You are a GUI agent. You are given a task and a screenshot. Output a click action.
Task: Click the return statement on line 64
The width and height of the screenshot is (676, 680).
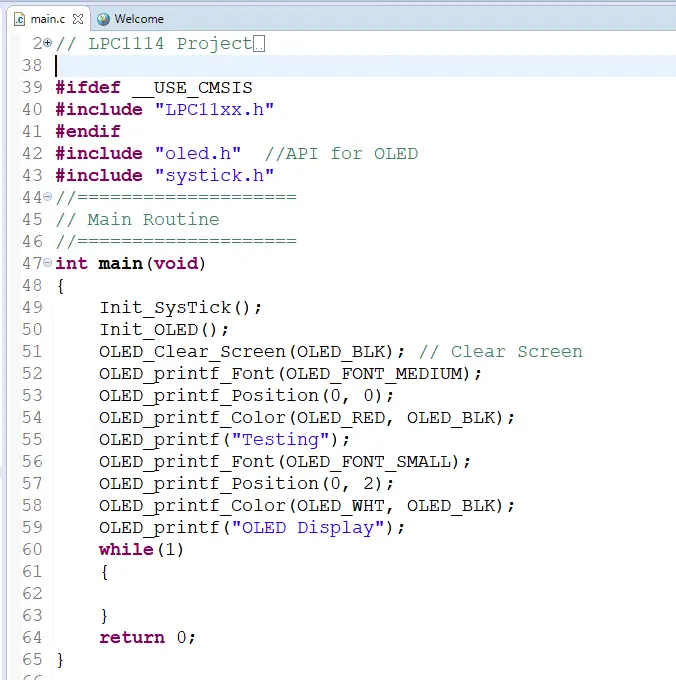(x=132, y=638)
